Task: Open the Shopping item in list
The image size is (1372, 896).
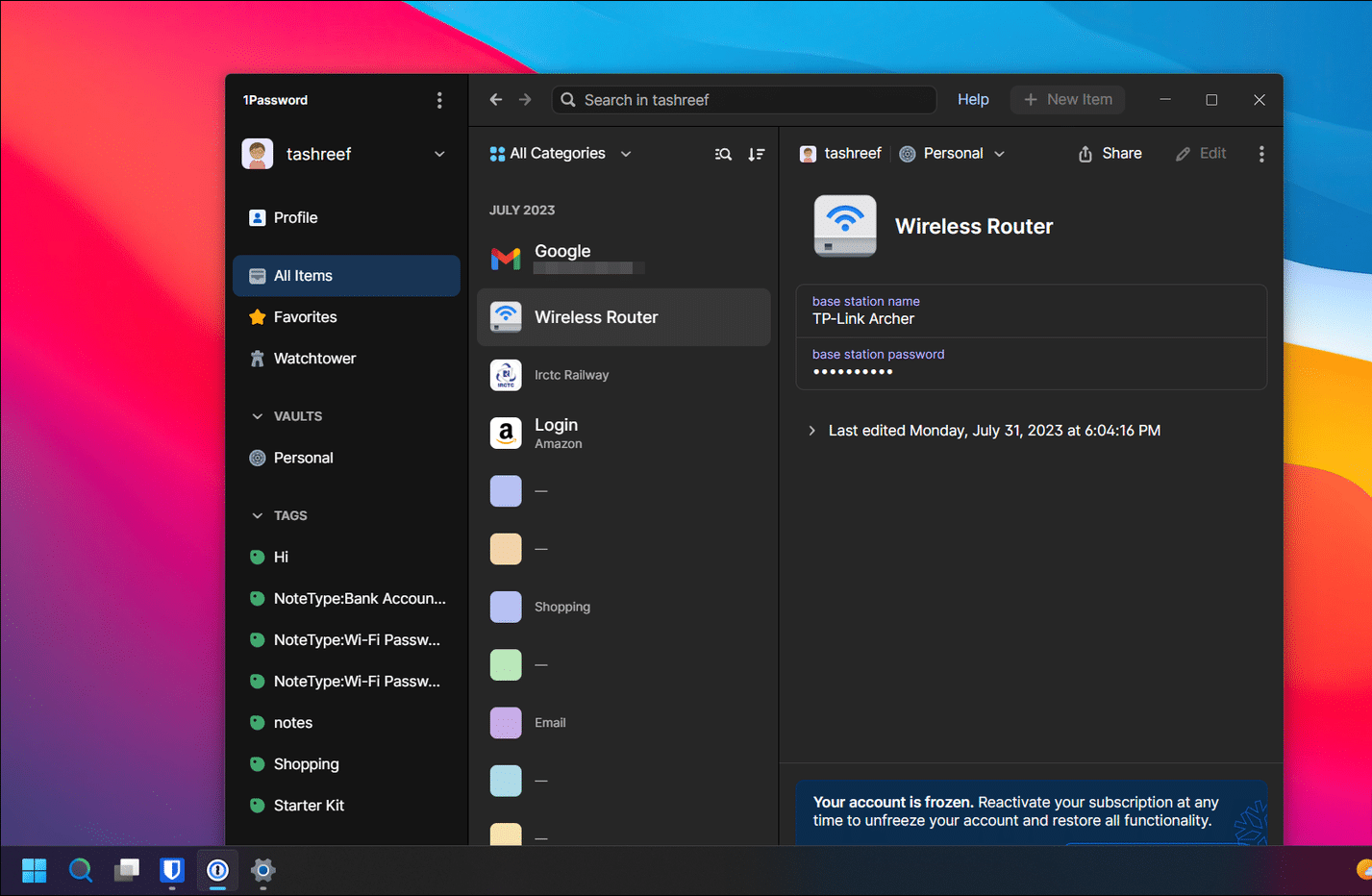Action: tap(624, 607)
